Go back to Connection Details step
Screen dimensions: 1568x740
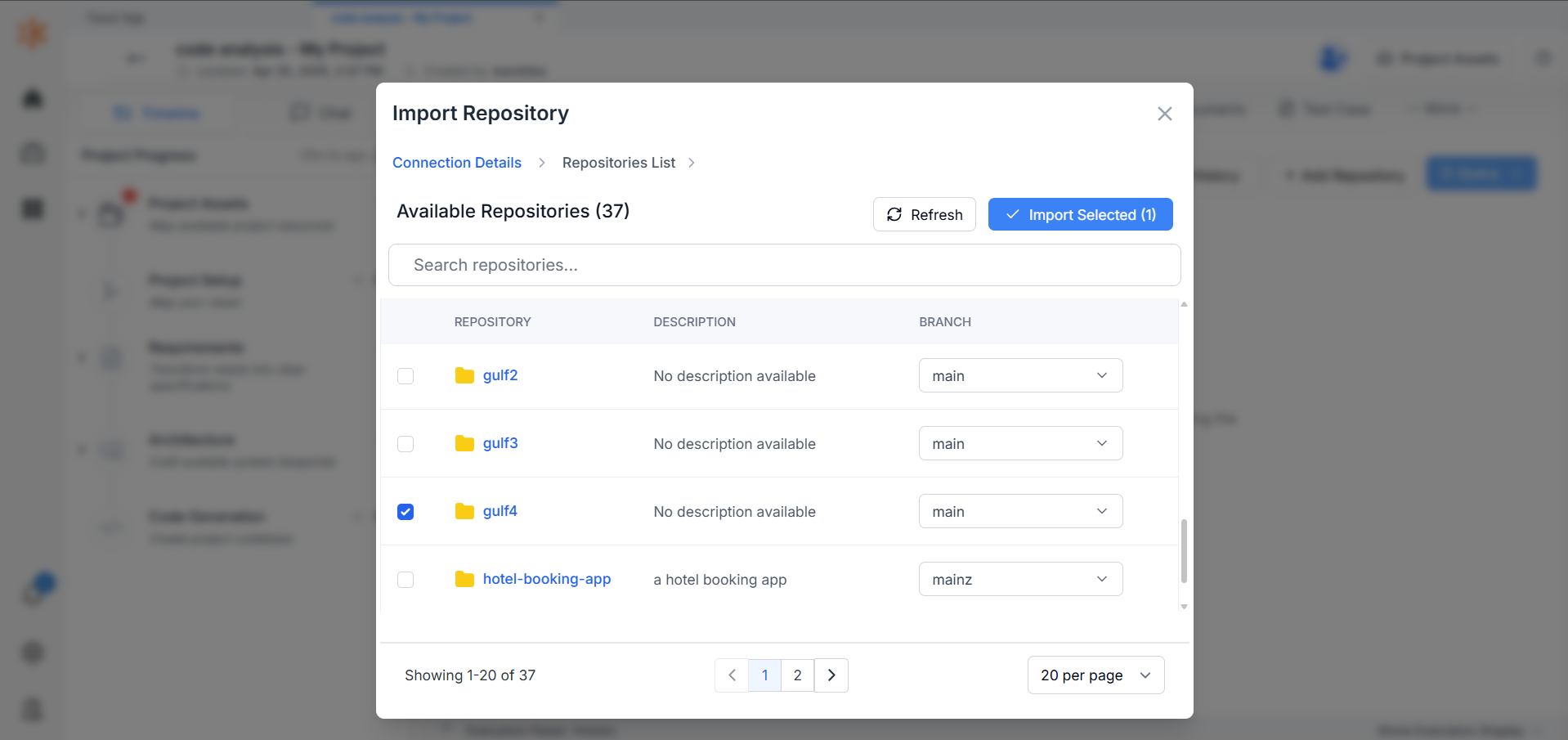point(457,163)
